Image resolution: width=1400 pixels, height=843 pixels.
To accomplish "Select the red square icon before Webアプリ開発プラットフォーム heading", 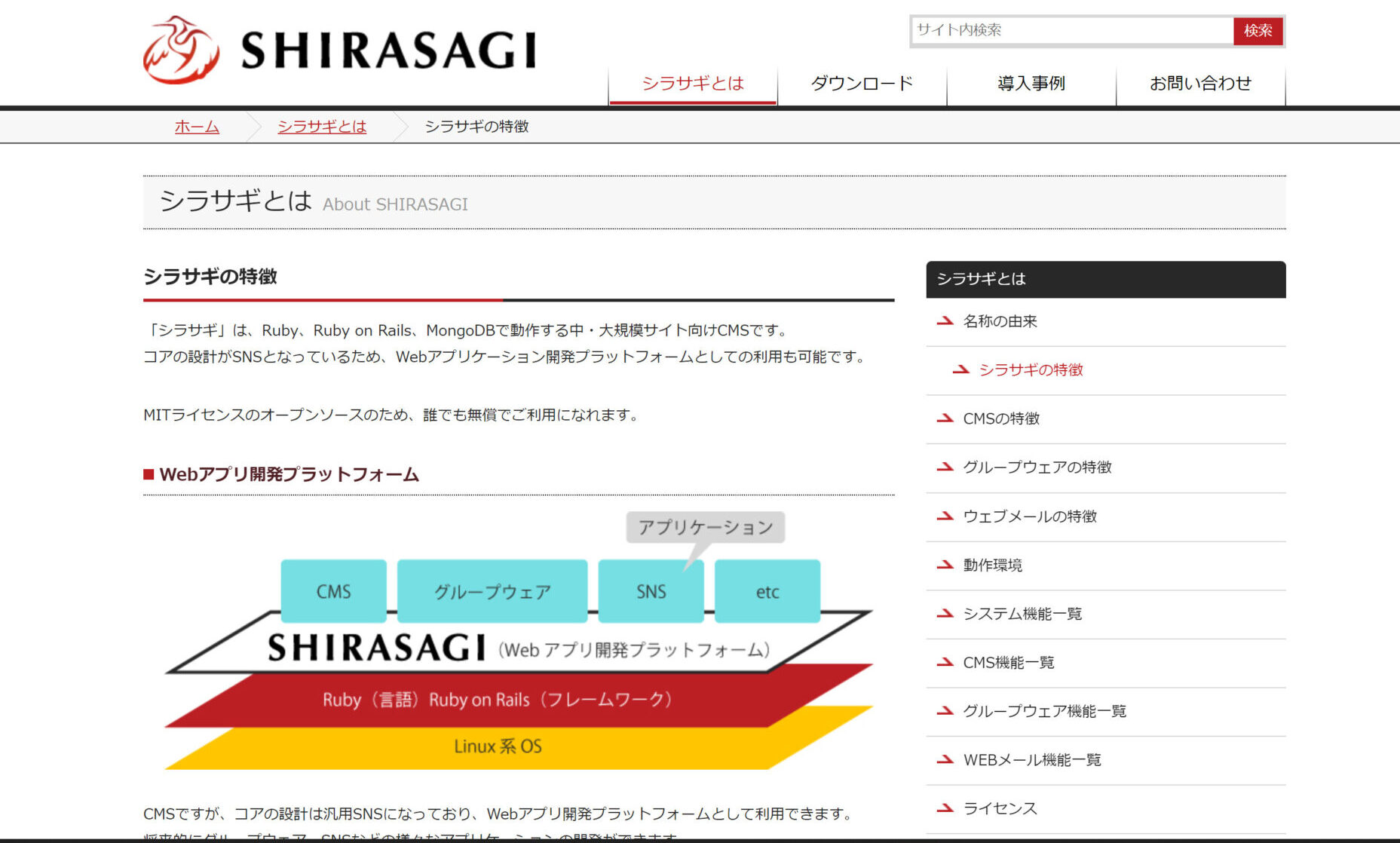I will click(x=149, y=474).
